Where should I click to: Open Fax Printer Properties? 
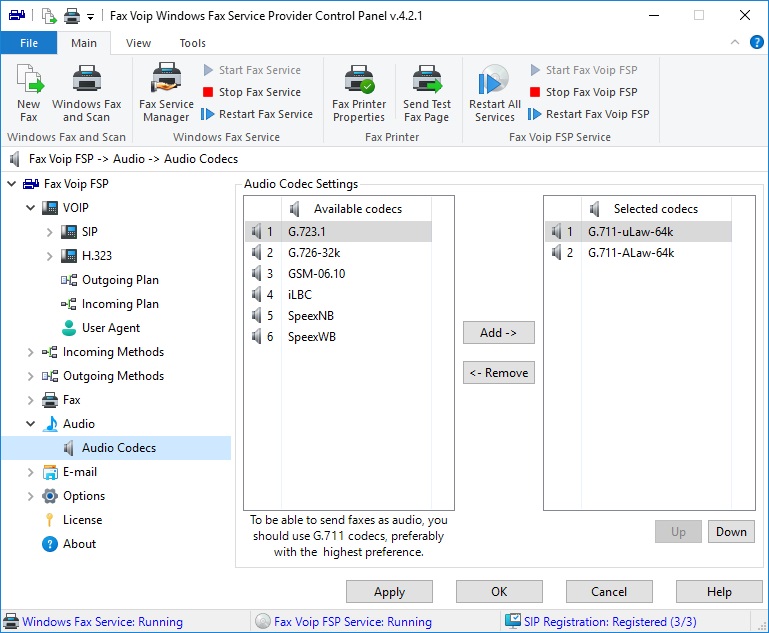pos(359,93)
